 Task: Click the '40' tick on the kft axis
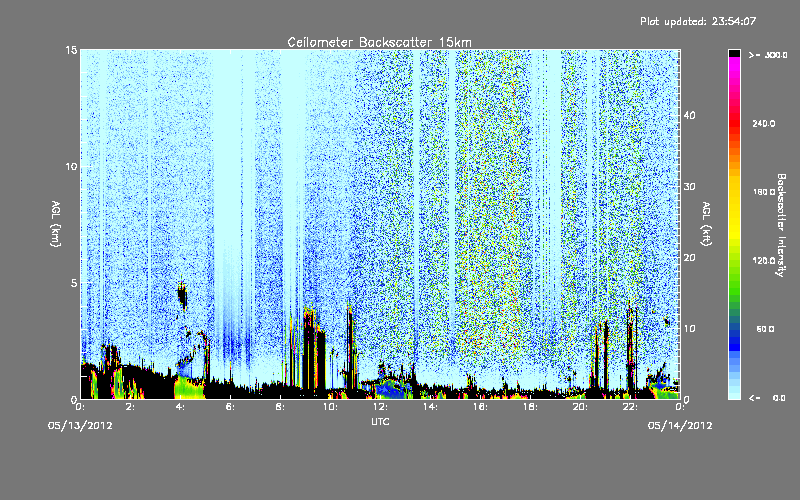[689, 115]
